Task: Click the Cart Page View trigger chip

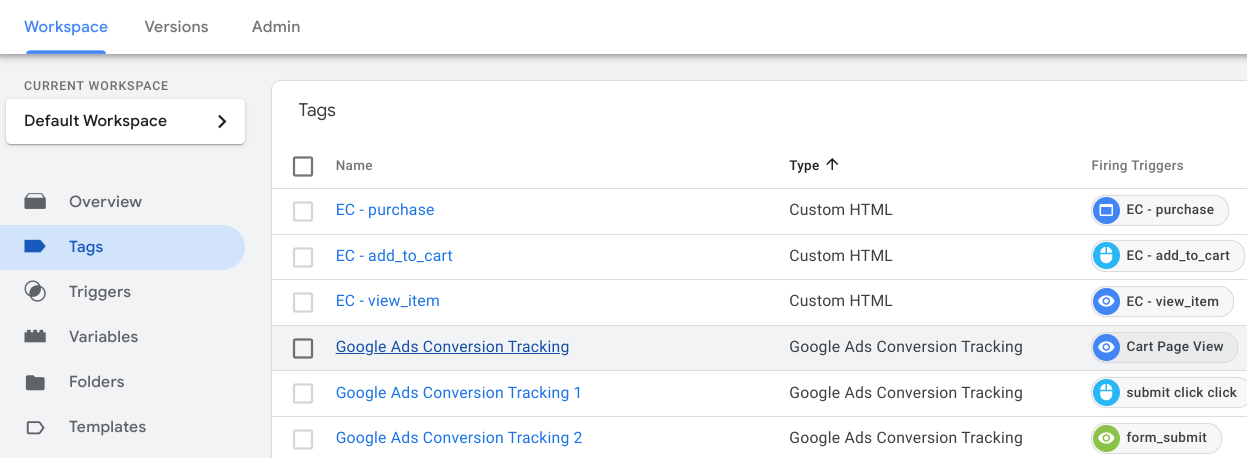Action: [1164, 347]
